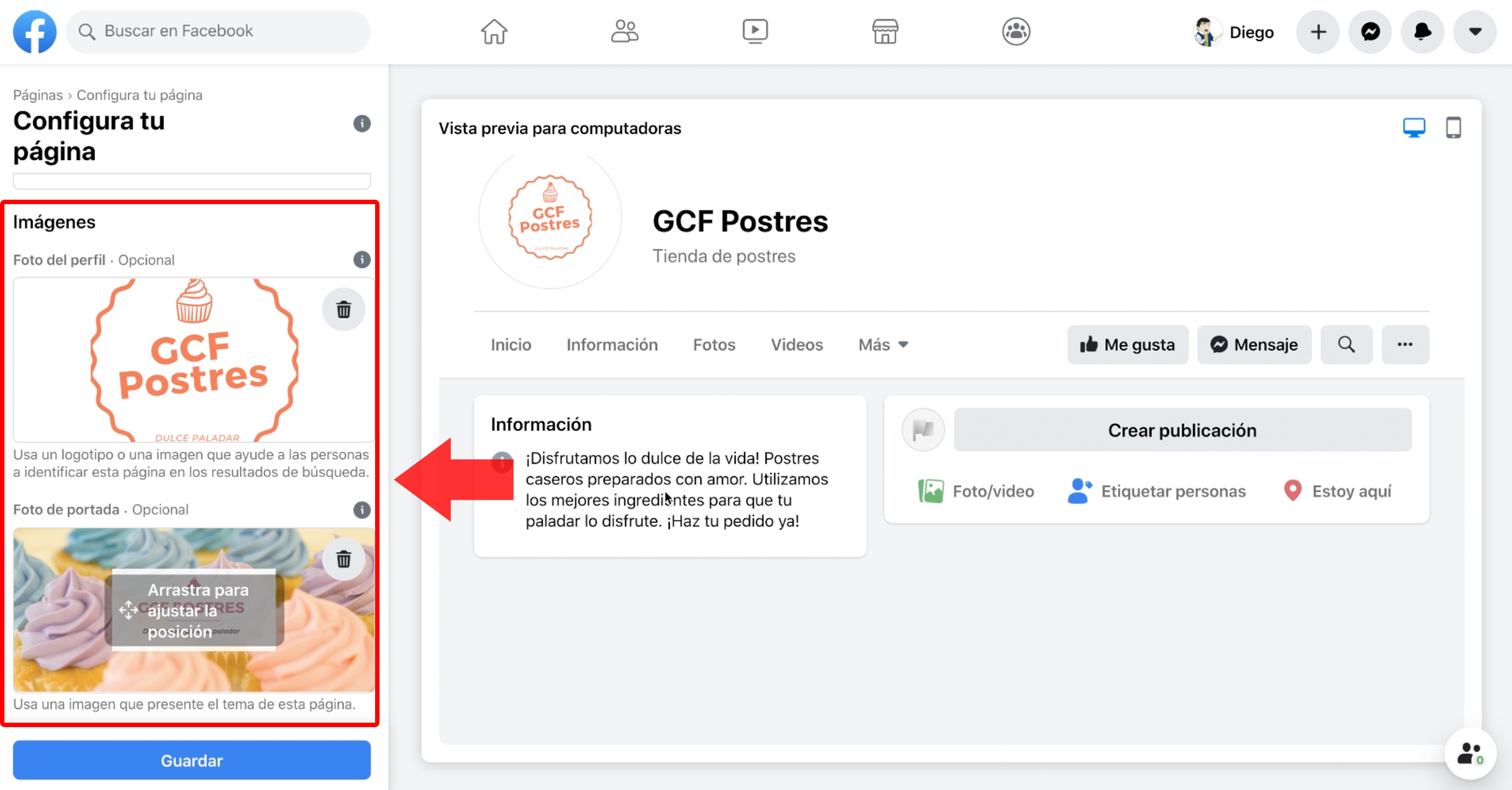Switch to the Información tab

point(611,343)
